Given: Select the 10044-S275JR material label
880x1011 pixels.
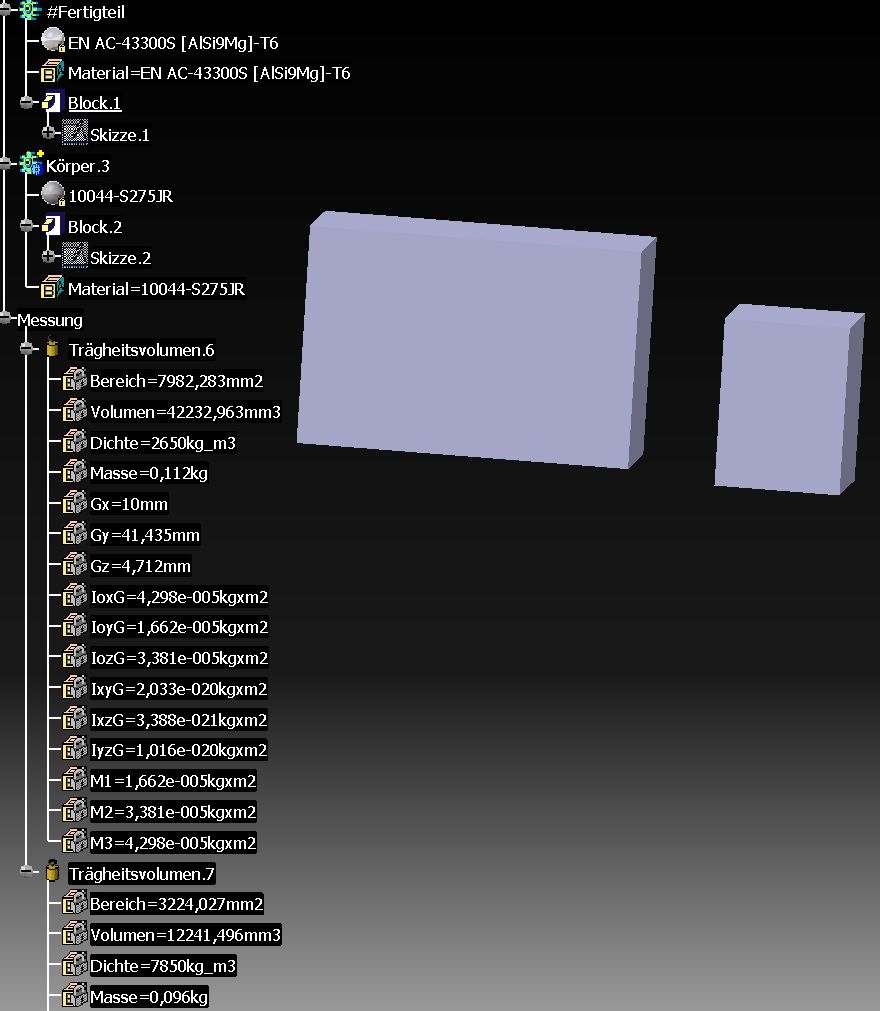Looking at the screenshot, I should [x=121, y=196].
